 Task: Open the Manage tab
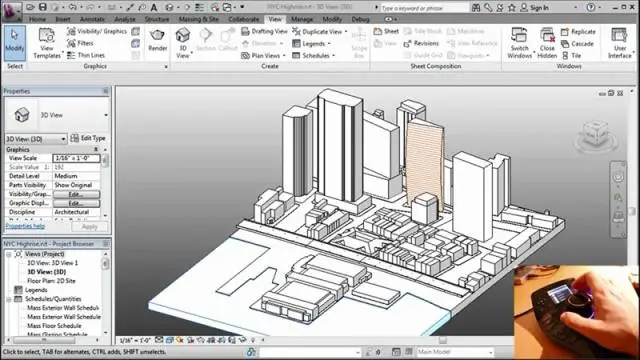[302, 19]
